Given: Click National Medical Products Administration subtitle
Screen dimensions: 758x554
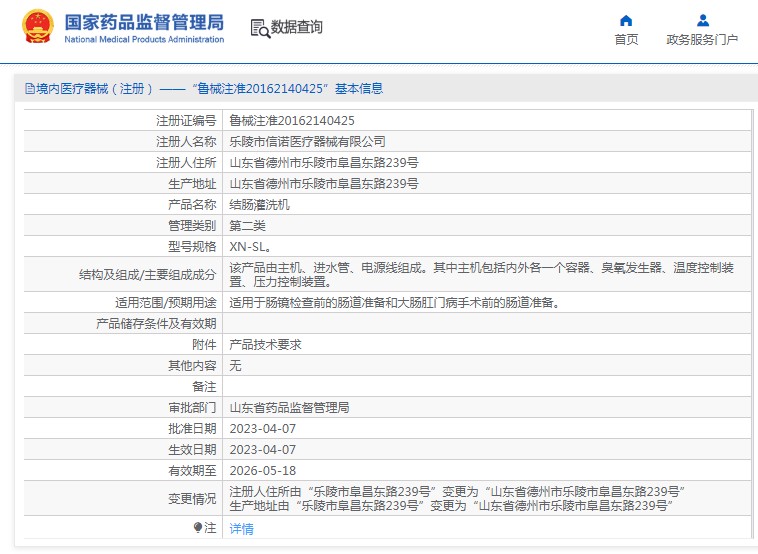Looking at the screenshot, I should coord(144,39).
